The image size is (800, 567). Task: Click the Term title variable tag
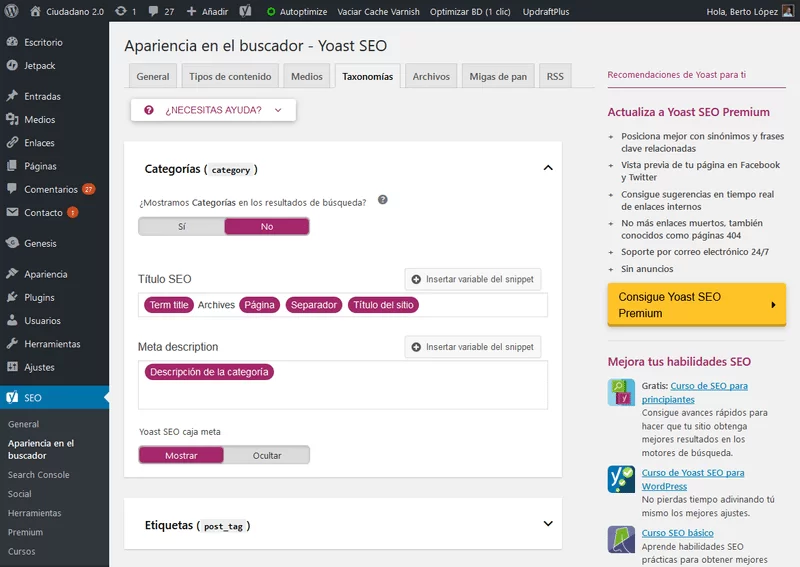(169, 305)
